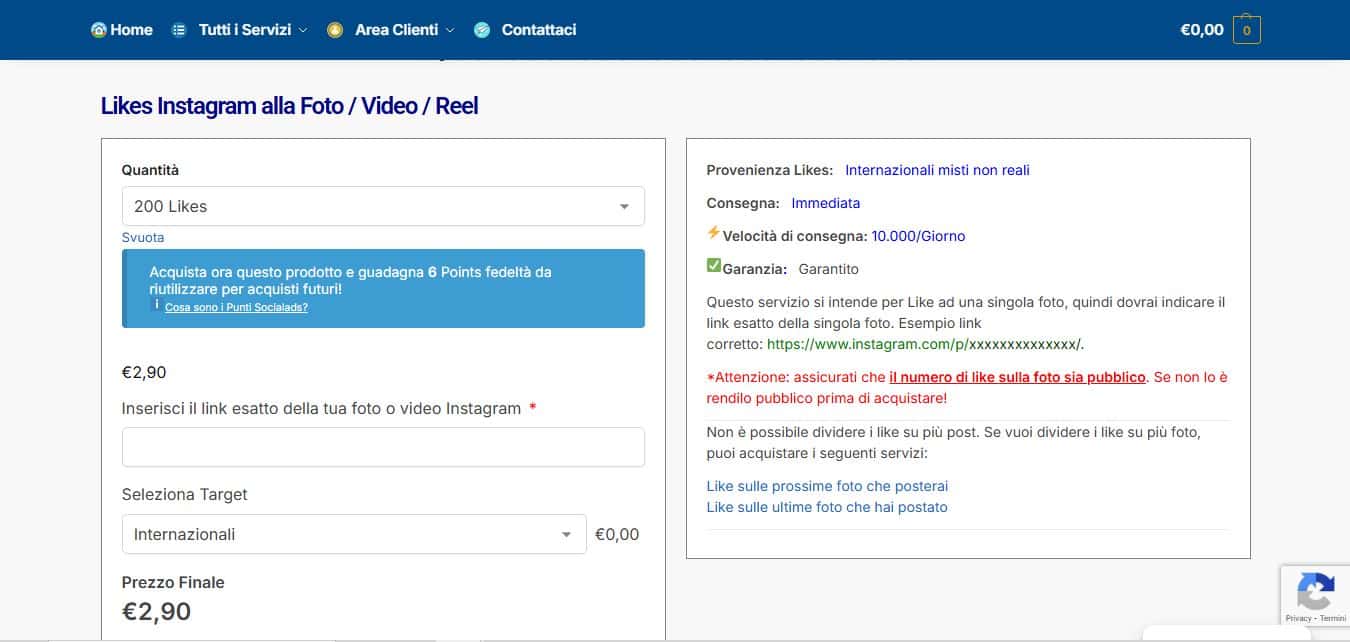Image resolution: width=1350 pixels, height=642 pixels.
Task: Click the Svuota link
Action: click(x=143, y=237)
